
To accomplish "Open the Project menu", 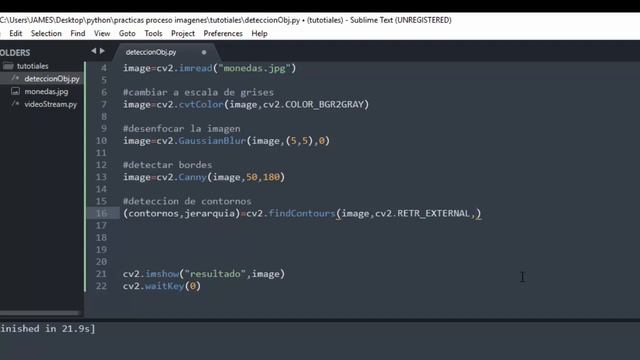I will [182, 33].
